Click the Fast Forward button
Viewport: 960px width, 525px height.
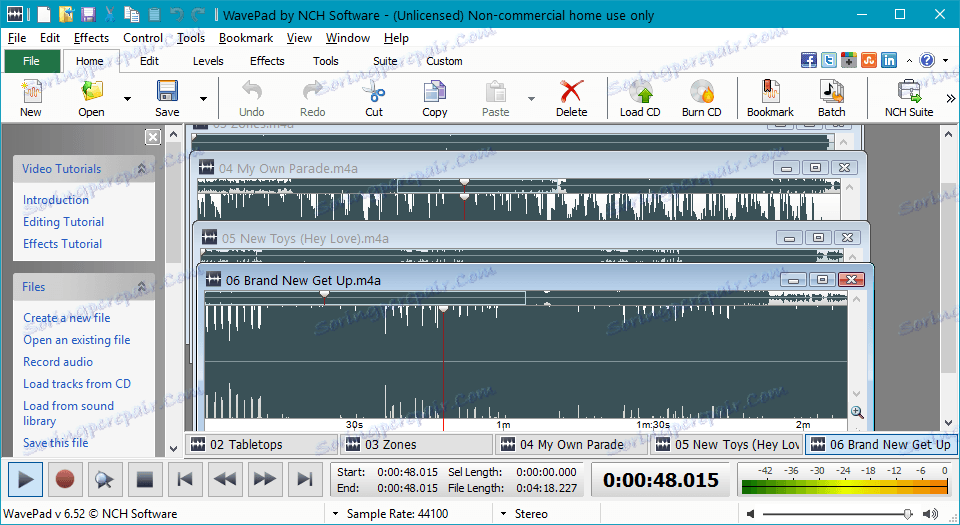264,479
